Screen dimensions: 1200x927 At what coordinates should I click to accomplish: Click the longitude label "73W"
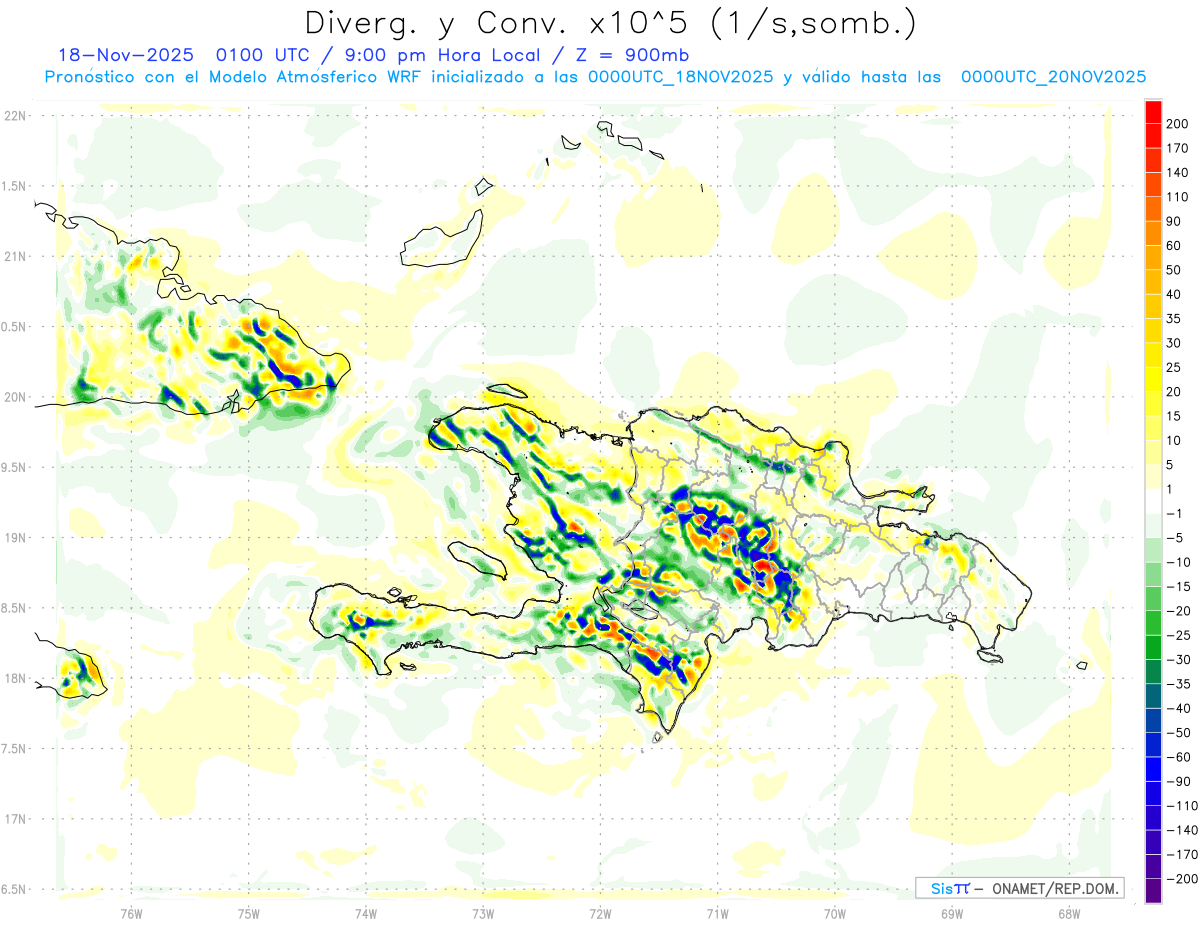[x=483, y=913]
